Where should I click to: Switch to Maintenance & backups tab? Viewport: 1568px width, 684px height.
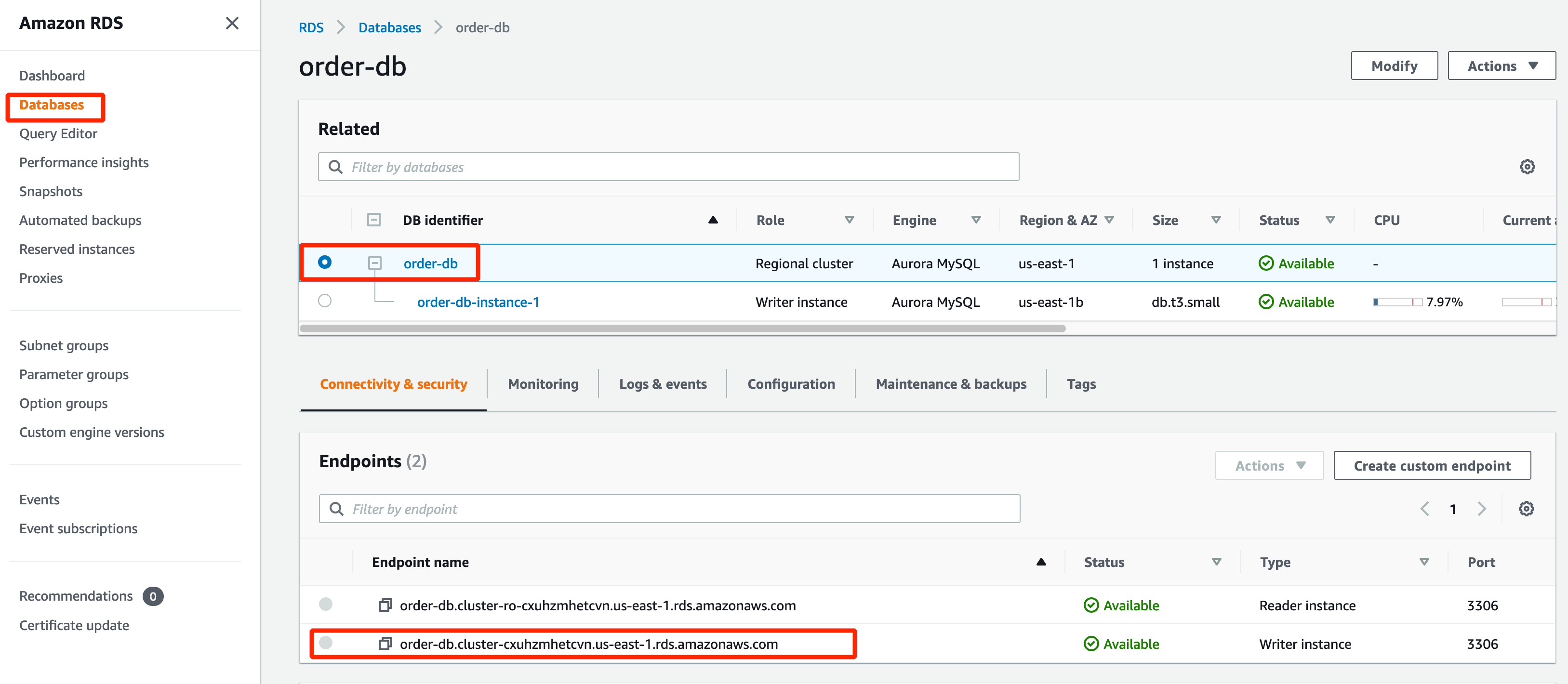951,384
